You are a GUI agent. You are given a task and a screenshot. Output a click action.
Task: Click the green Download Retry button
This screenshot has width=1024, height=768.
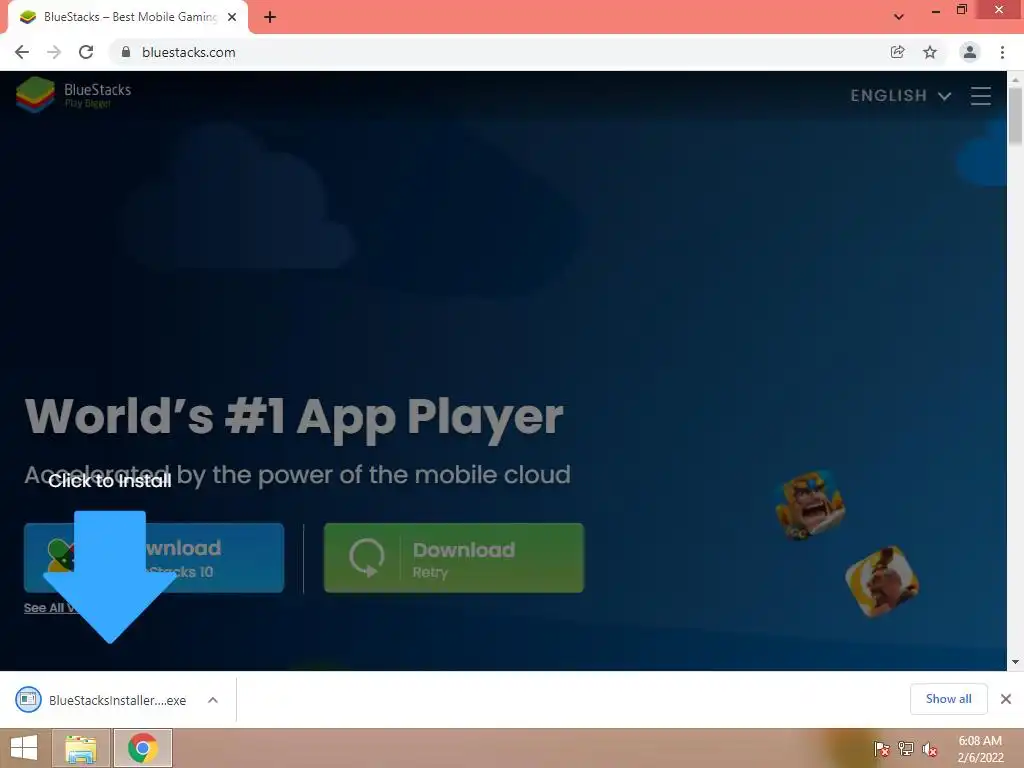click(x=454, y=558)
